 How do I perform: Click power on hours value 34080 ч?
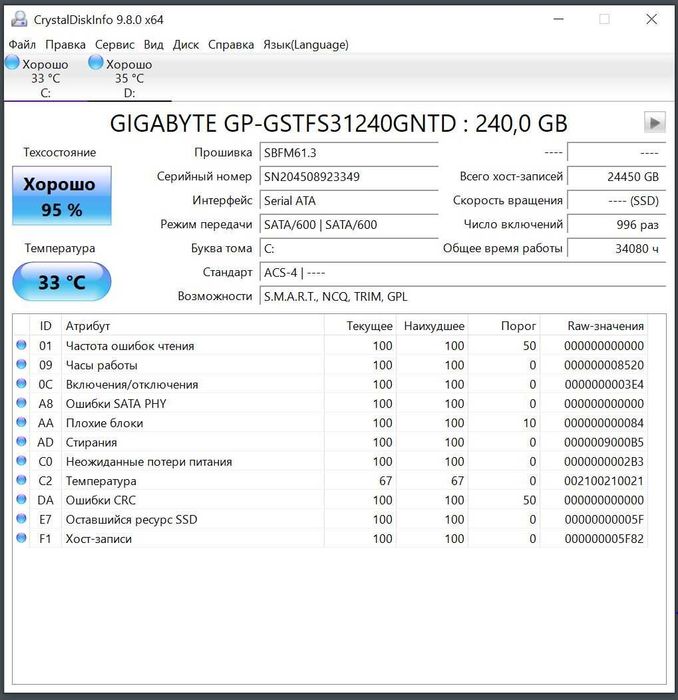point(616,249)
